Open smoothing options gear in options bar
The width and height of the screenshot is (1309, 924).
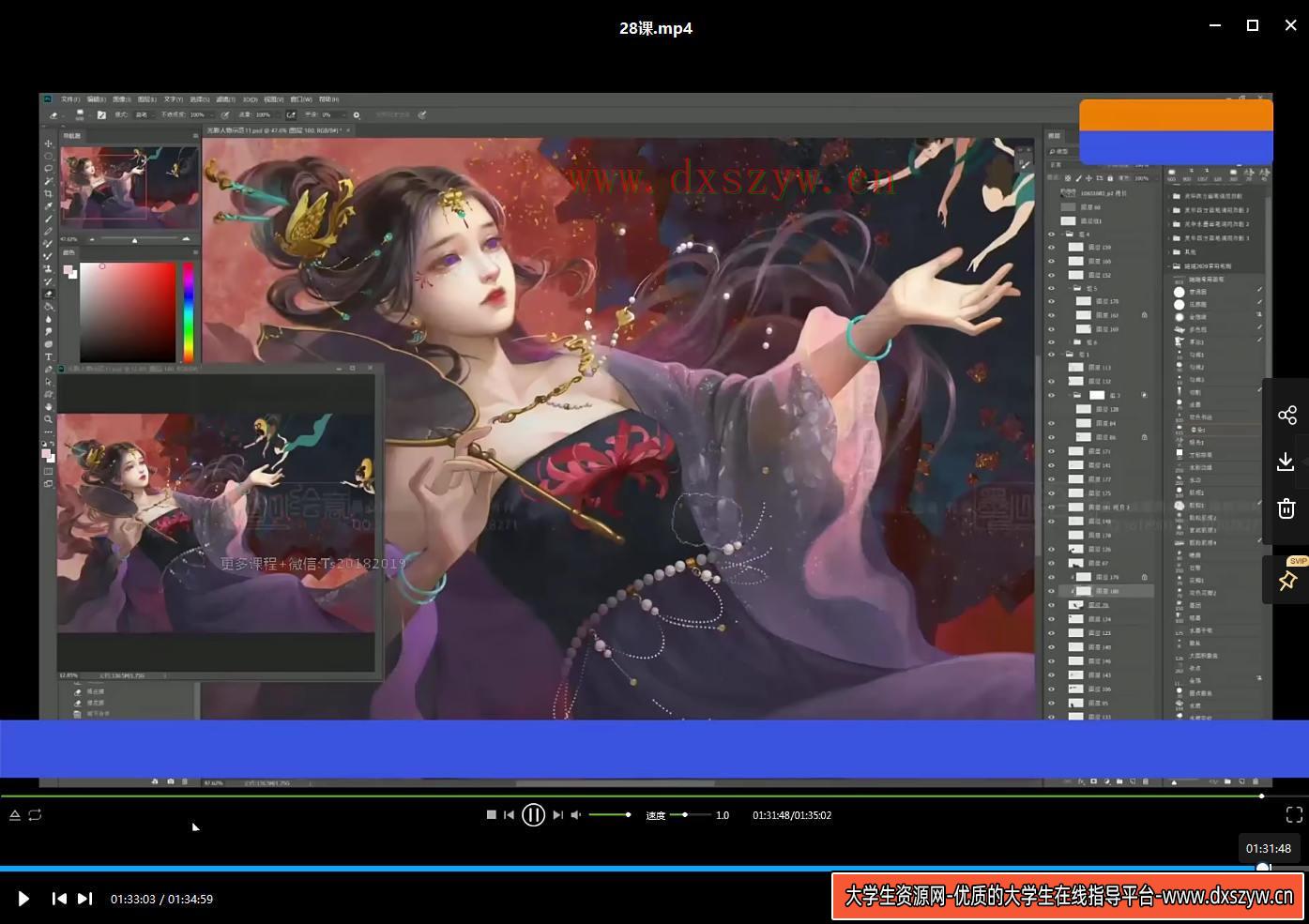(x=357, y=115)
